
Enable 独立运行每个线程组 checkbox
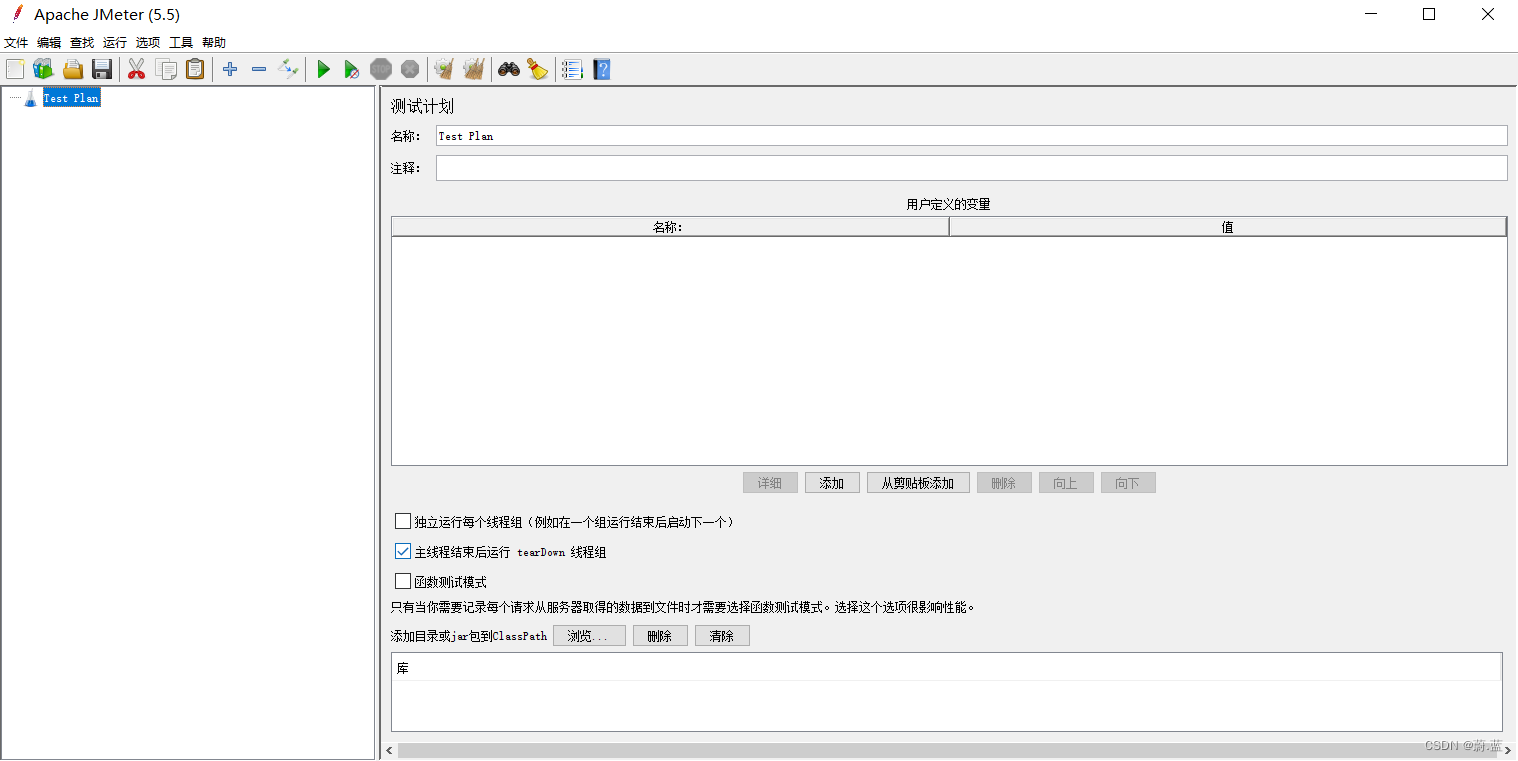(x=403, y=520)
